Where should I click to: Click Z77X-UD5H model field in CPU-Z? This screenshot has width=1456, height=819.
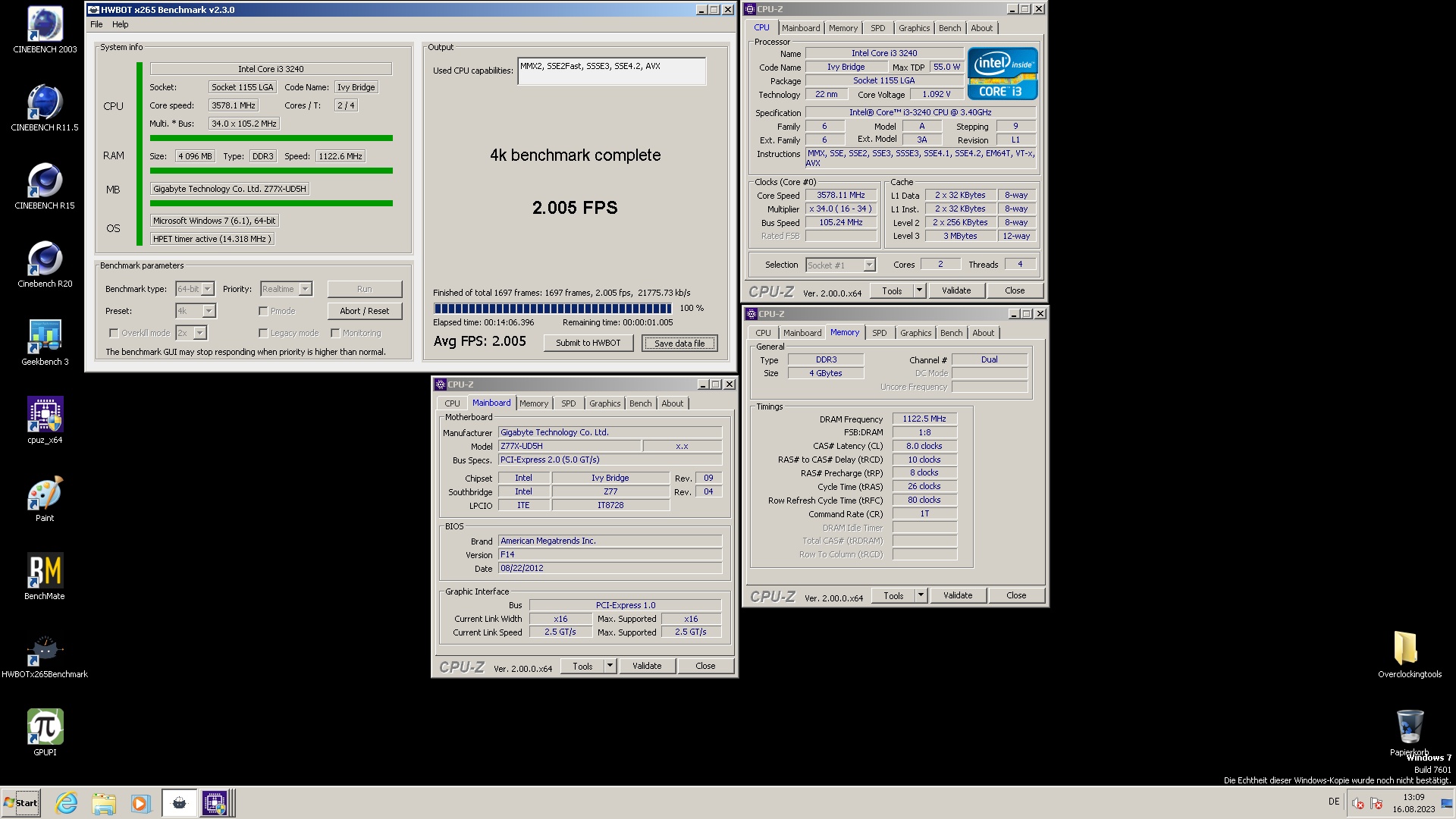(x=569, y=446)
